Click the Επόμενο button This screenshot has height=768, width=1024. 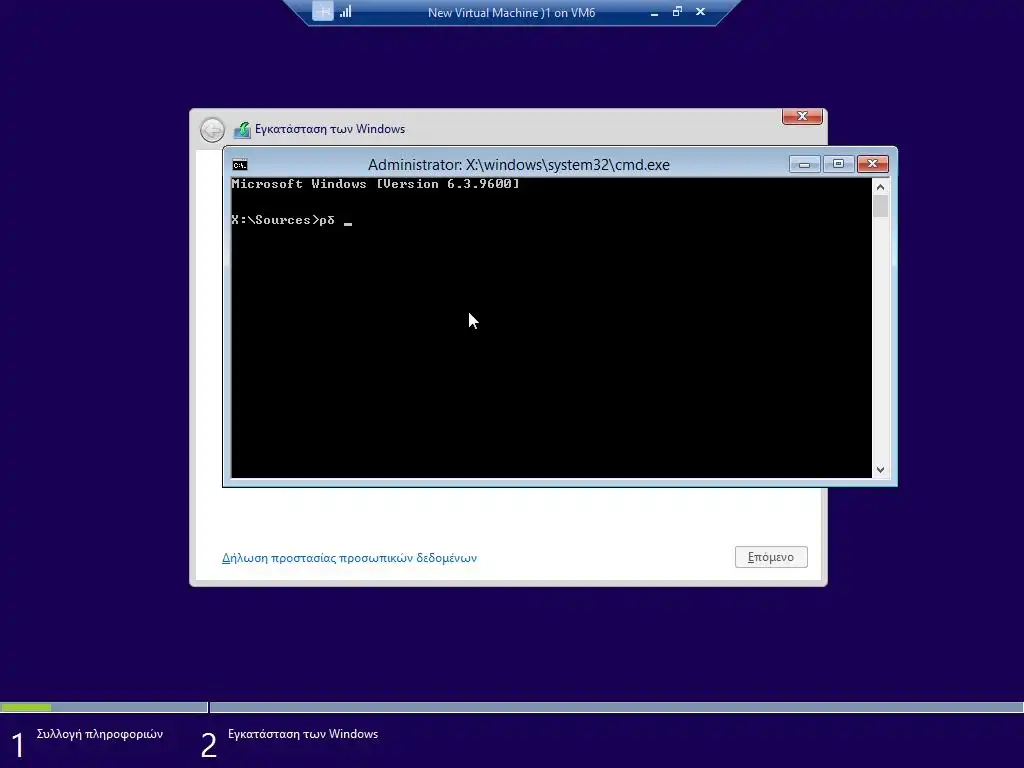771,557
